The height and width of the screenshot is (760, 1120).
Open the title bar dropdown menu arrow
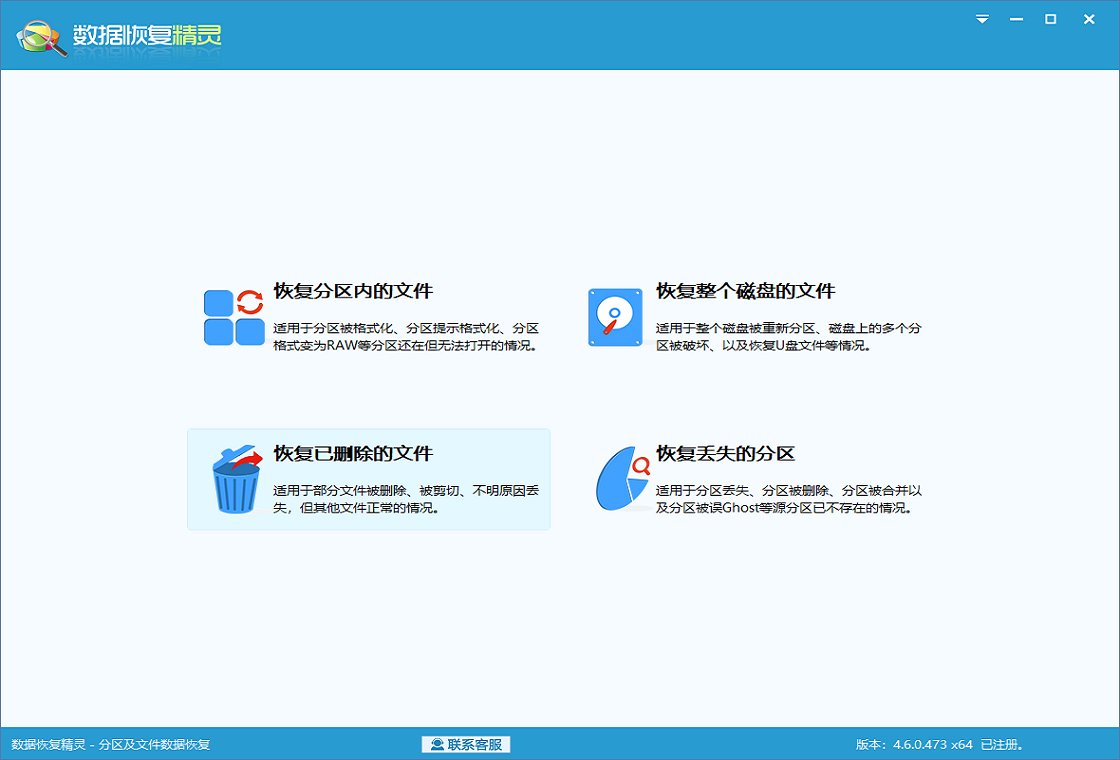click(x=982, y=19)
